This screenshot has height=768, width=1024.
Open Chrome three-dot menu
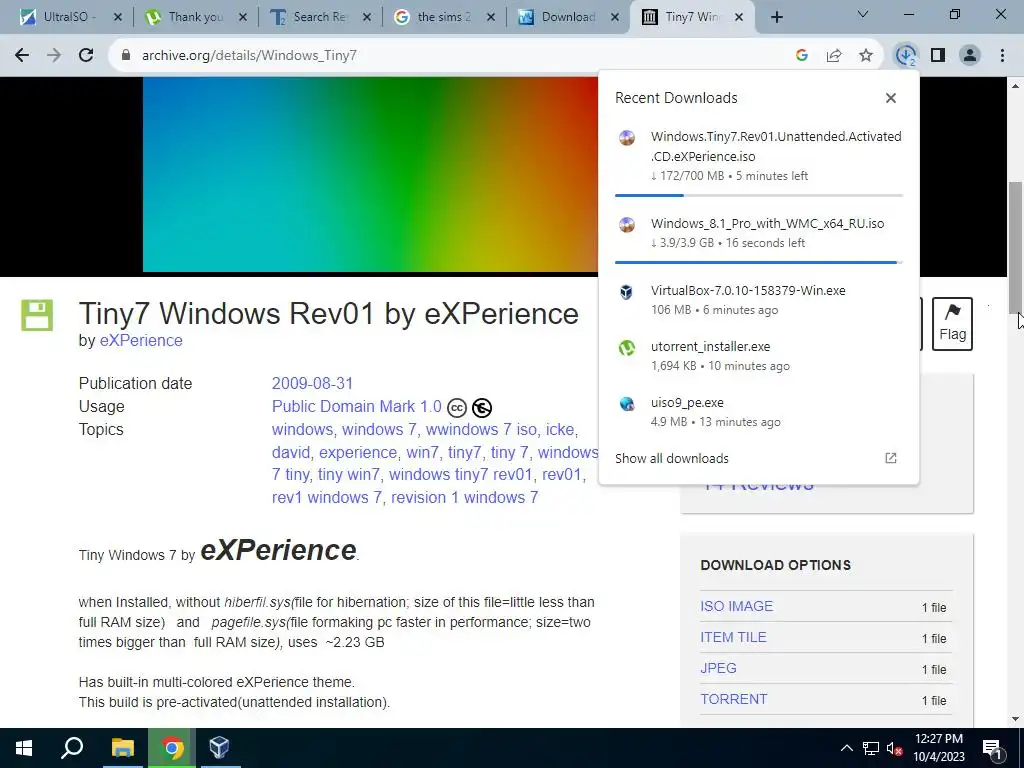click(x=1002, y=56)
